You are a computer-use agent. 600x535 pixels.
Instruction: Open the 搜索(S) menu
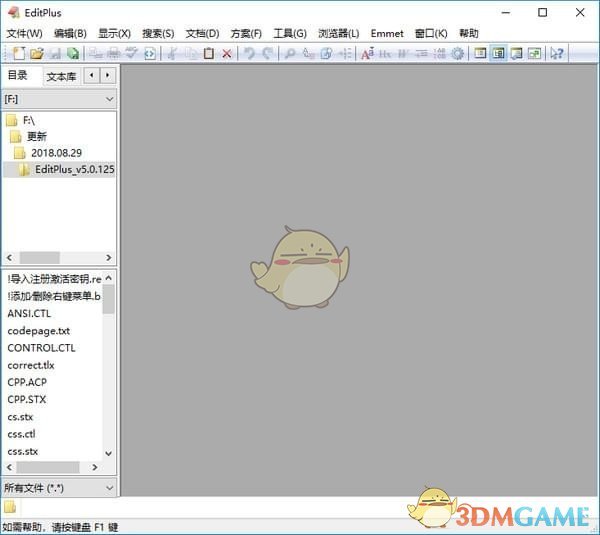tap(158, 34)
